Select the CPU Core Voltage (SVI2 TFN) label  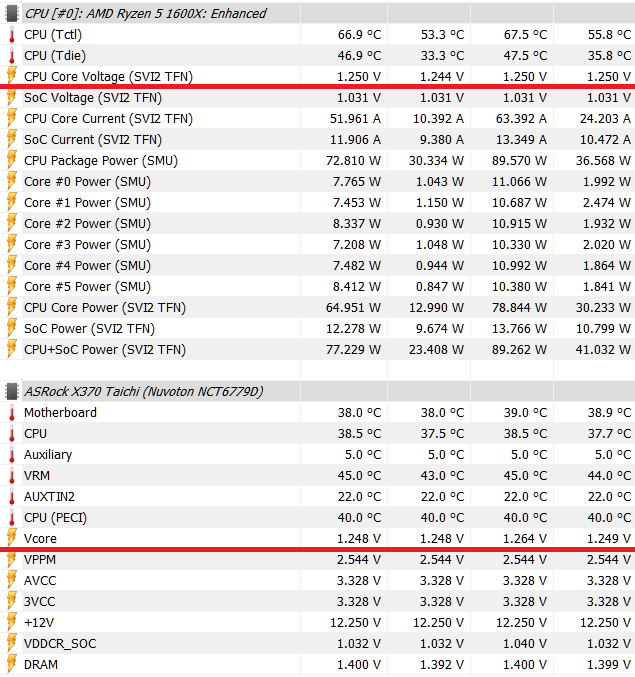click(x=108, y=76)
